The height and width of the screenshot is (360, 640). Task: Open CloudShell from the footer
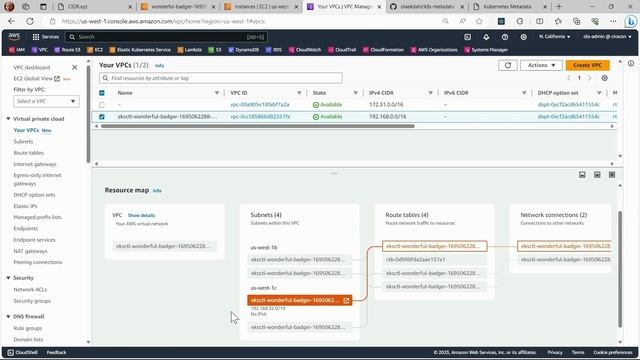coord(23,352)
